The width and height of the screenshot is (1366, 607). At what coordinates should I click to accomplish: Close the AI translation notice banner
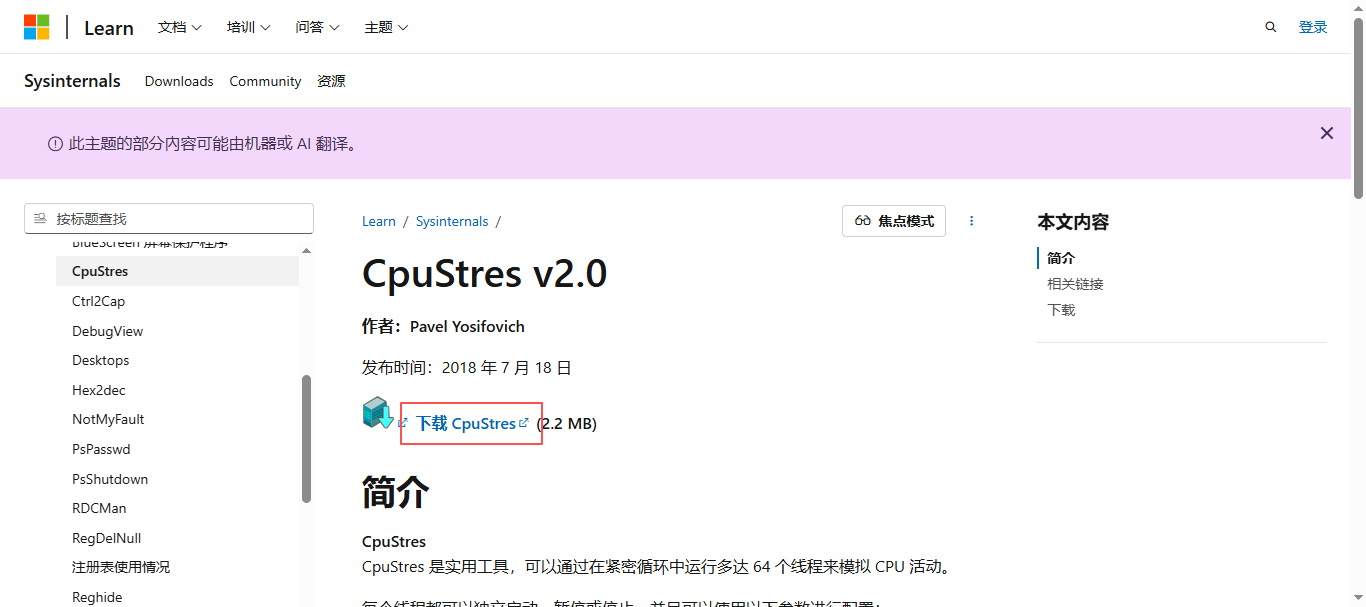click(x=1327, y=133)
